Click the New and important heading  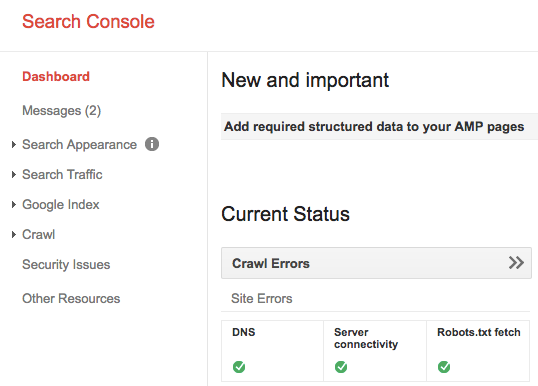[305, 80]
